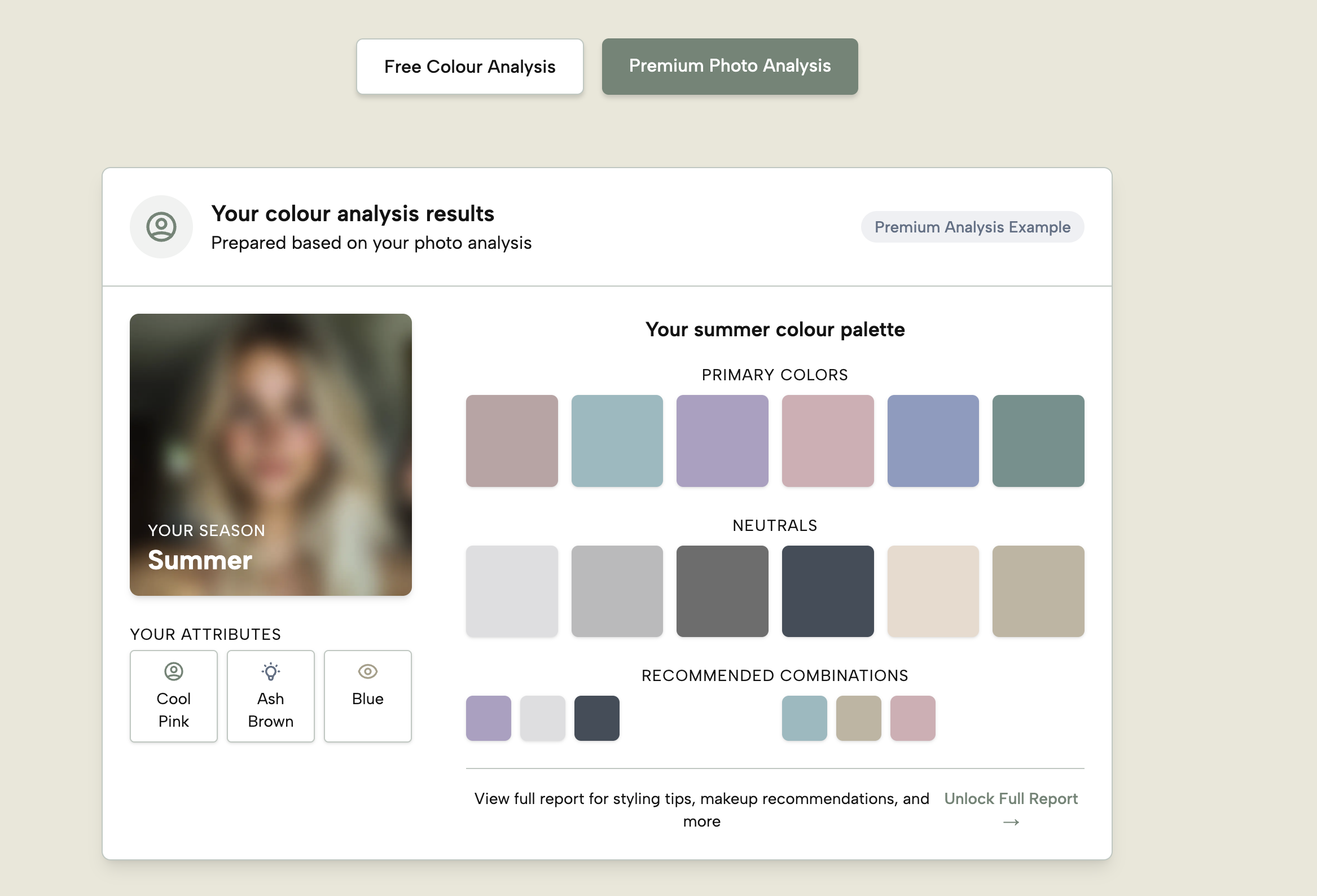Pick the lavender purple primary color swatch
This screenshot has height=896, width=1317.
(722, 440)
